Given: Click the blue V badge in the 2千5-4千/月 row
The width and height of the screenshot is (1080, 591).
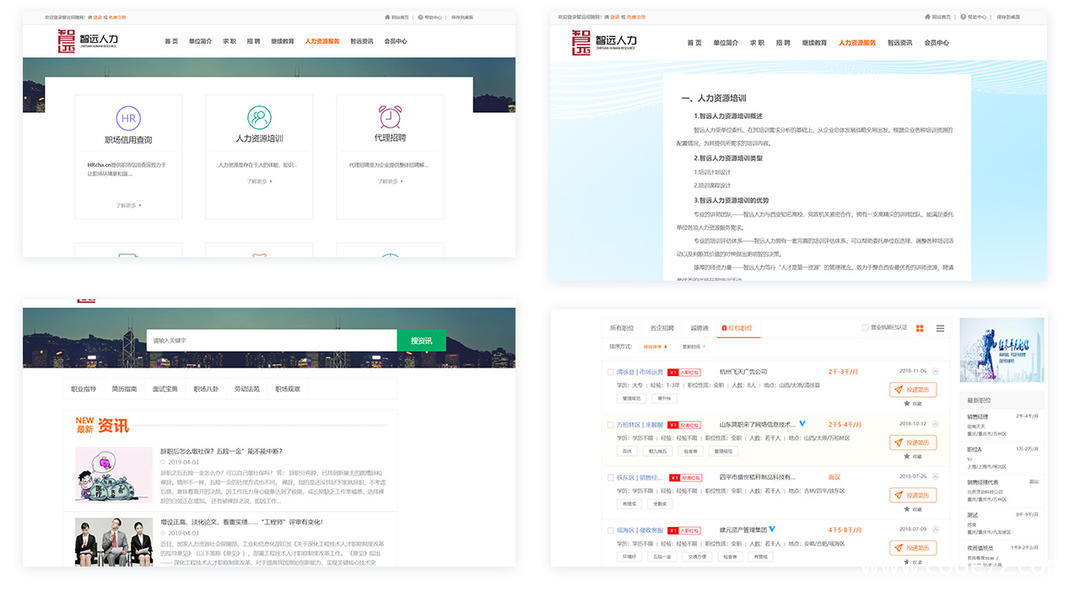Looking at the screenshot, I should pyautogui.click(x=802, y=424).
